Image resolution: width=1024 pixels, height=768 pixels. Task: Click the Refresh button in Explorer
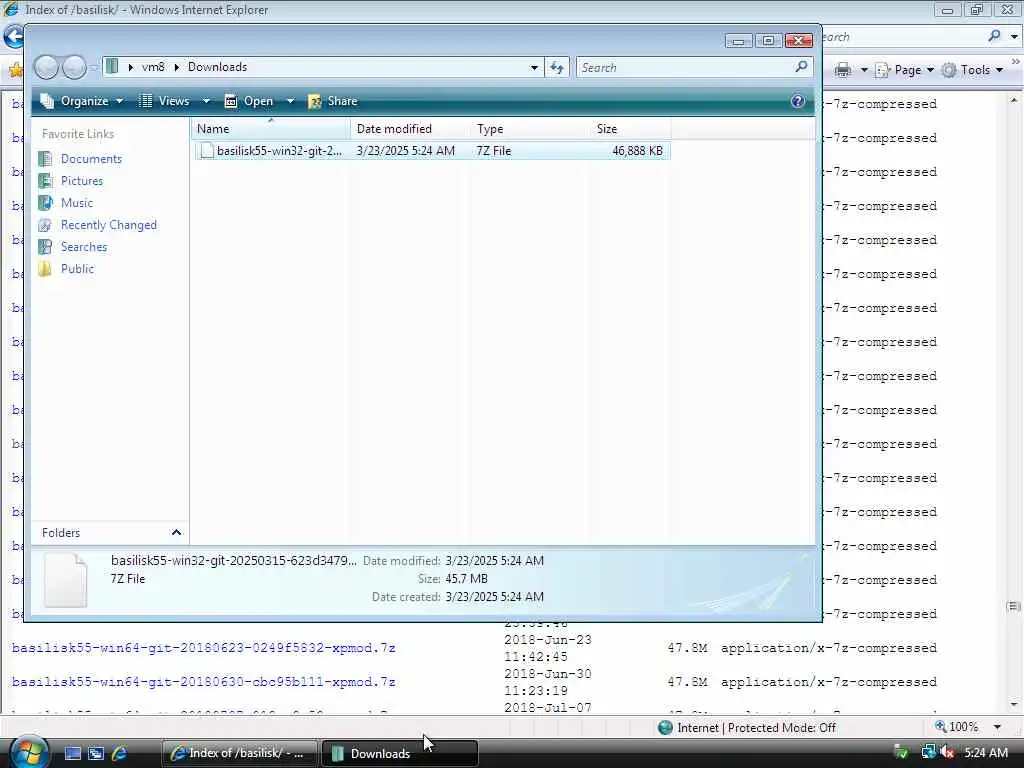coord(557,67)
